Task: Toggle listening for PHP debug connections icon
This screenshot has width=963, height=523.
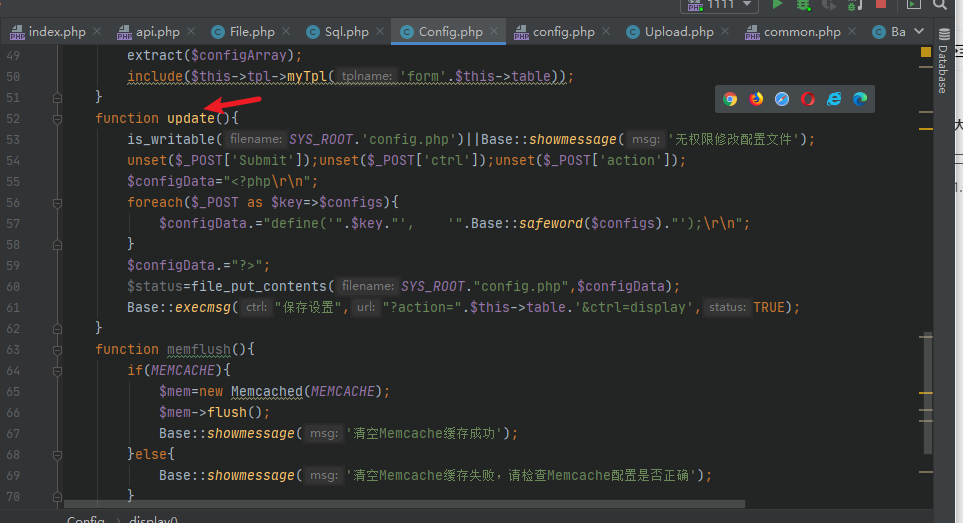Action: (854, 4)
